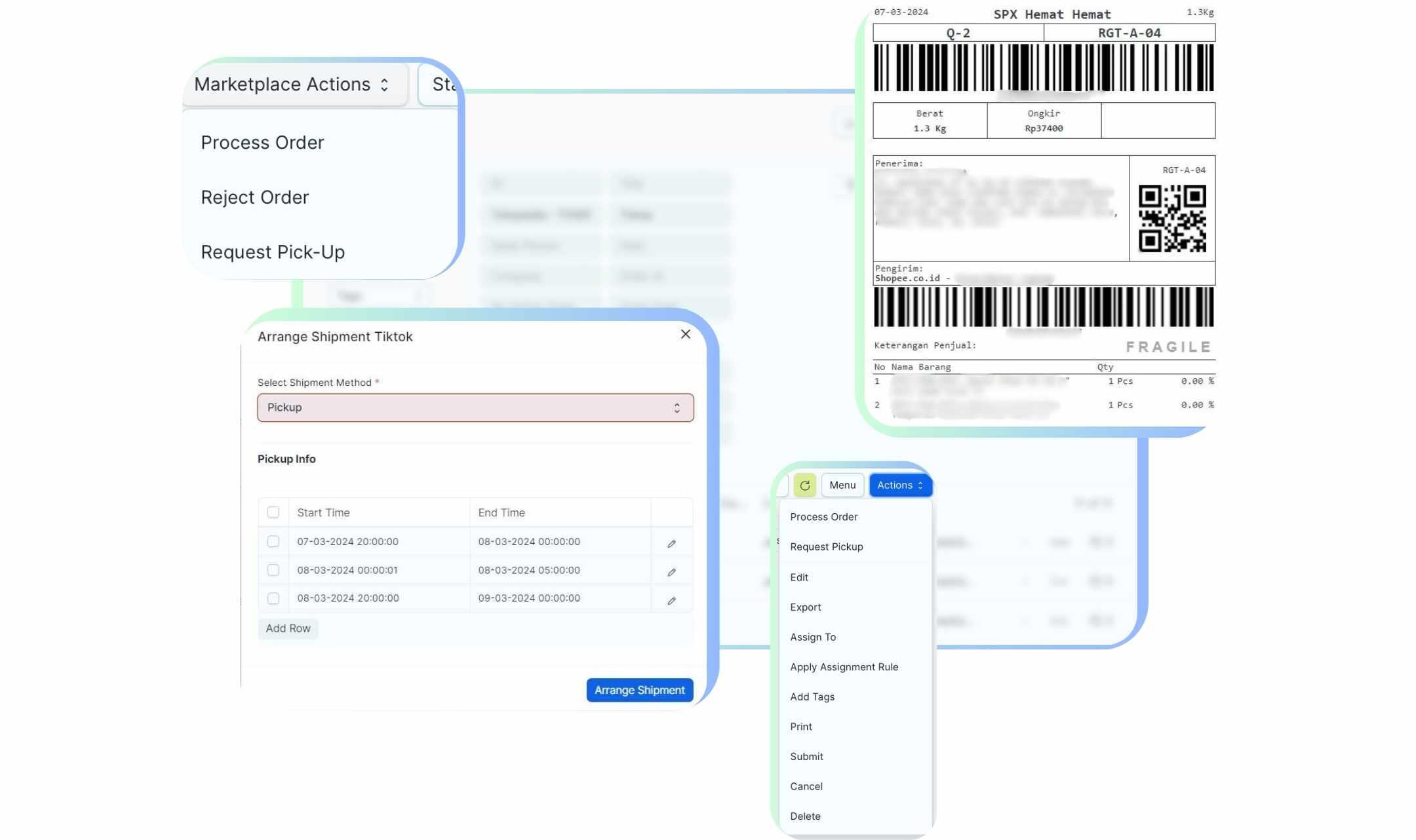The width and height of the screenshot is (1416, 840).
Task: Select Apply Assignment Rule from Actions menu
Action: (x=844, y=666)
